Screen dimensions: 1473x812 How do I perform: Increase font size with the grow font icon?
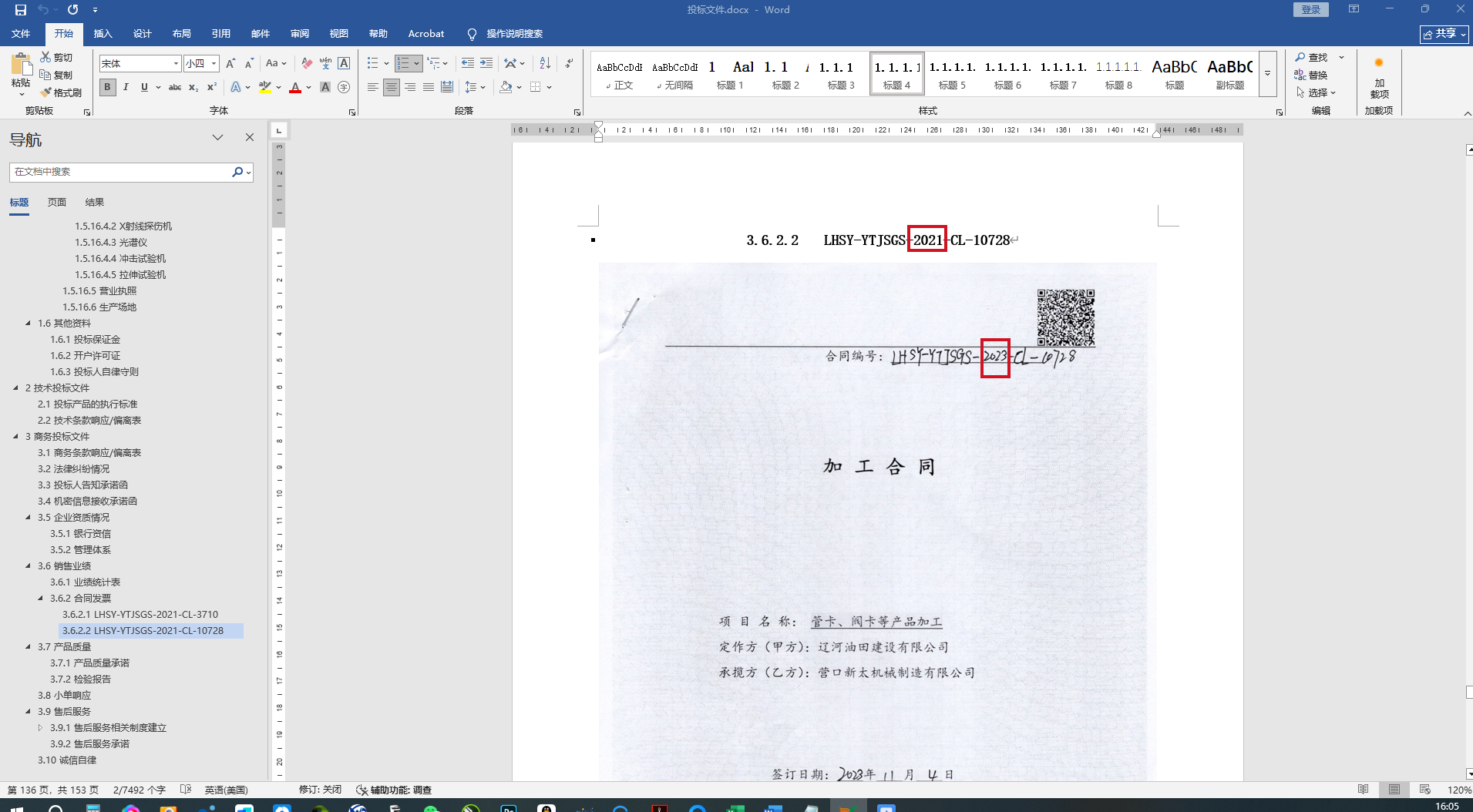(230, 63)
